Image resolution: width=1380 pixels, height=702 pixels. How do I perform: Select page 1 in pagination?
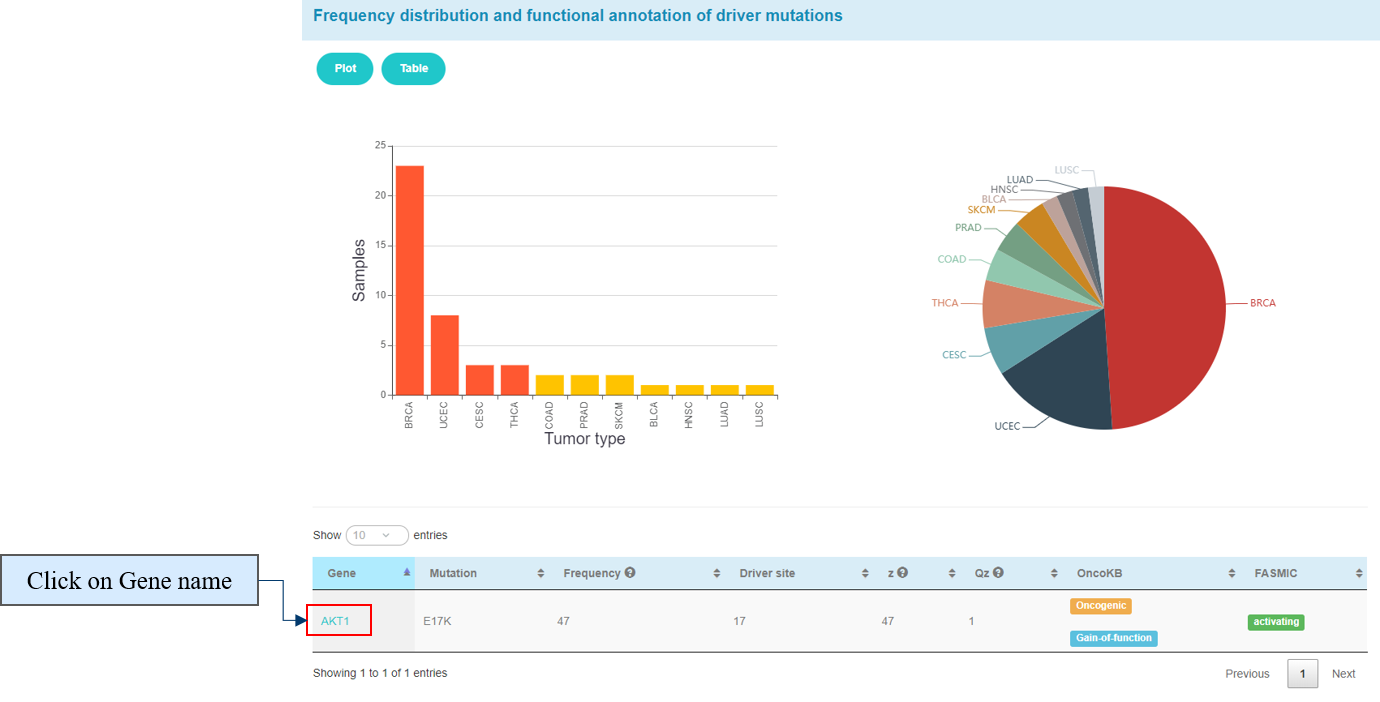[x=1302, y=673]
